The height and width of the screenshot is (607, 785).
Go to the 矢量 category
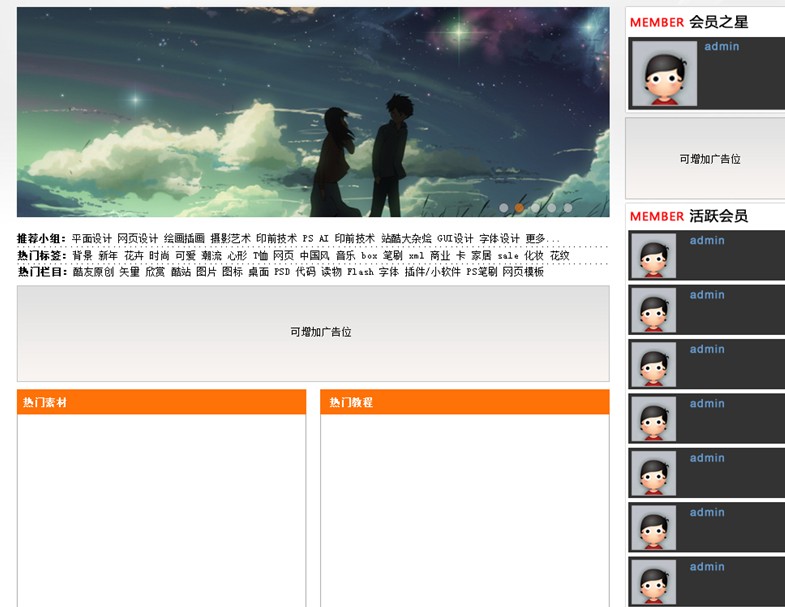pos(129,272)
